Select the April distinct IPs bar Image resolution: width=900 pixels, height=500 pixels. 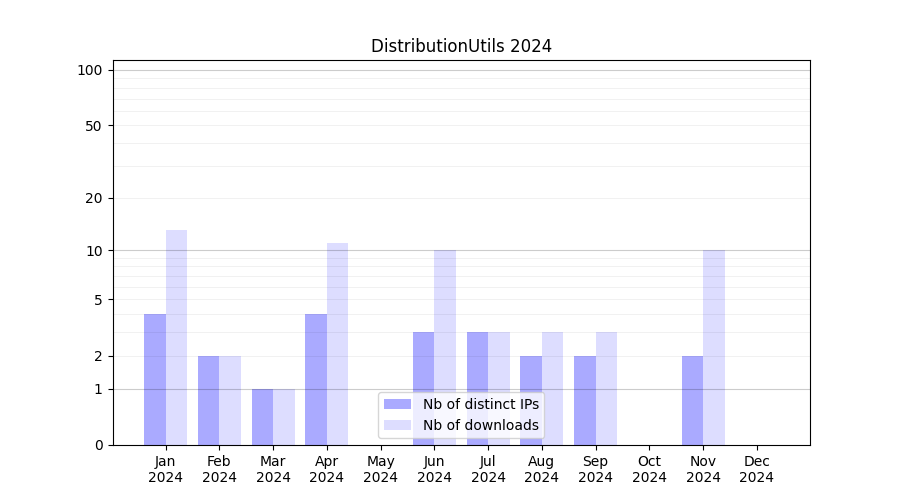(316, 379)
